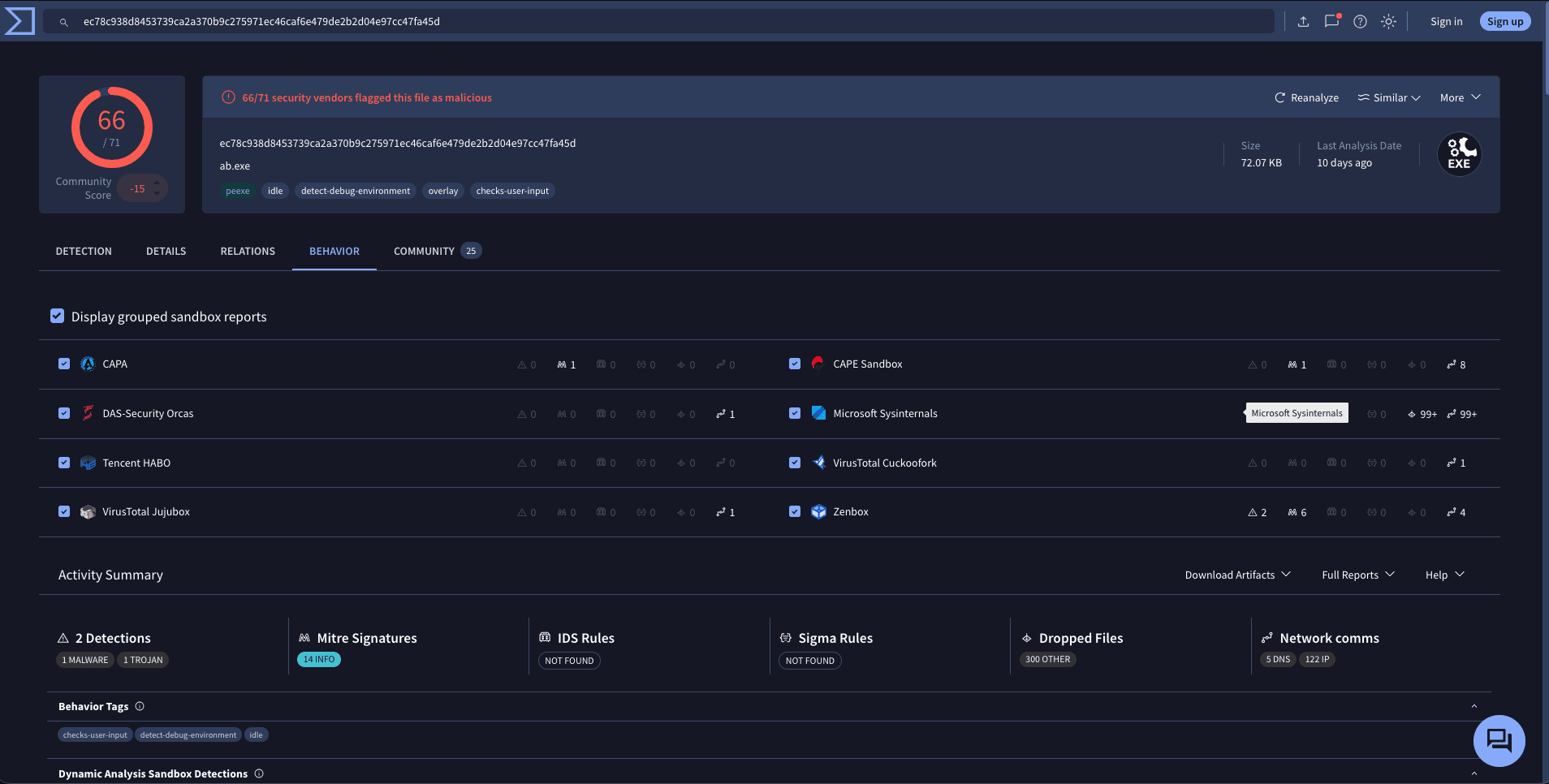Click the 300 OTHER dropped files badge
This screenshot has width=1549, height=784.
point(1048,660)
